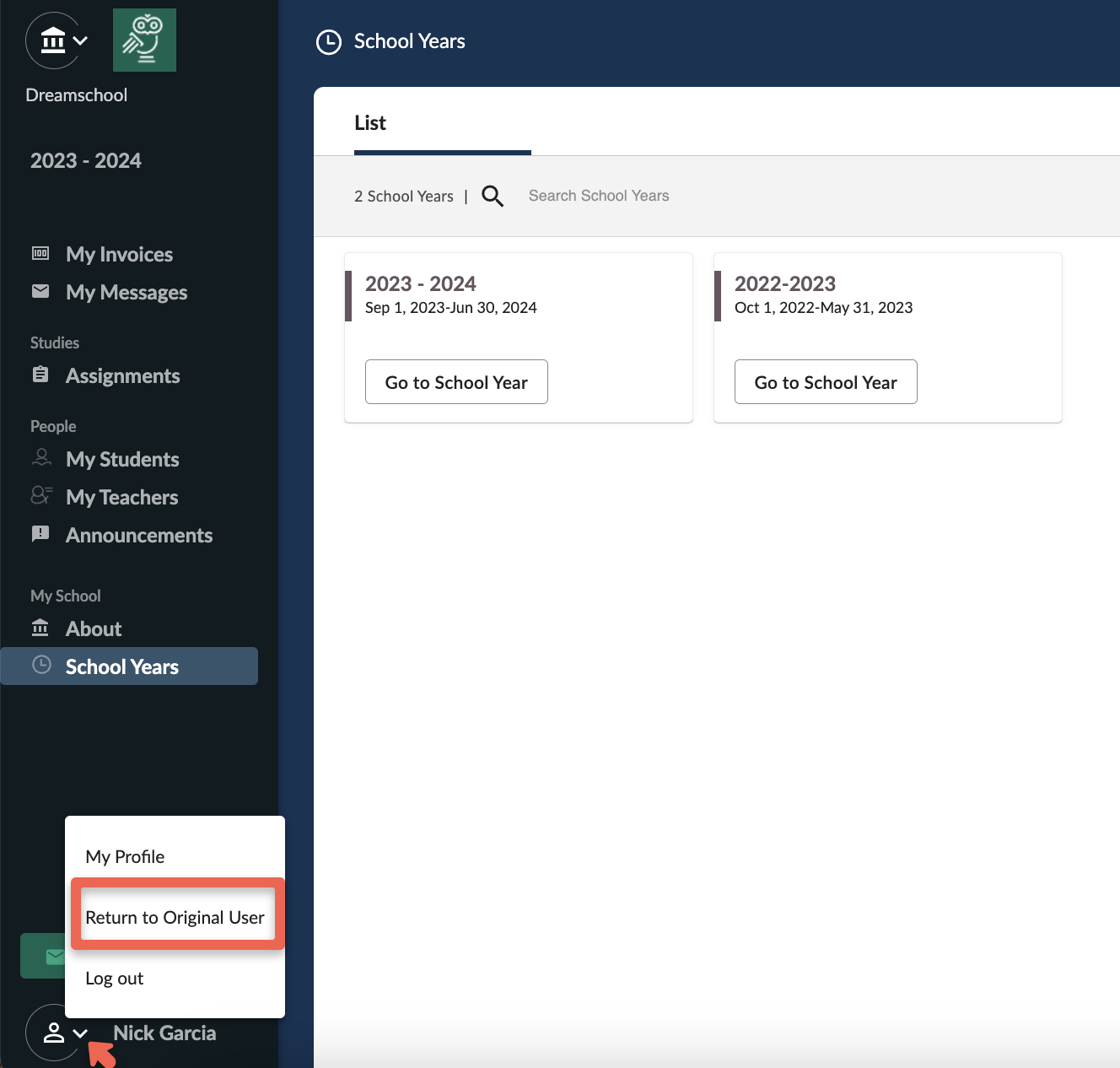The height and width of the screenshot is (1068, 1120).
Task: Go to School Year 2023 - 2024
Action: point(456,382)
